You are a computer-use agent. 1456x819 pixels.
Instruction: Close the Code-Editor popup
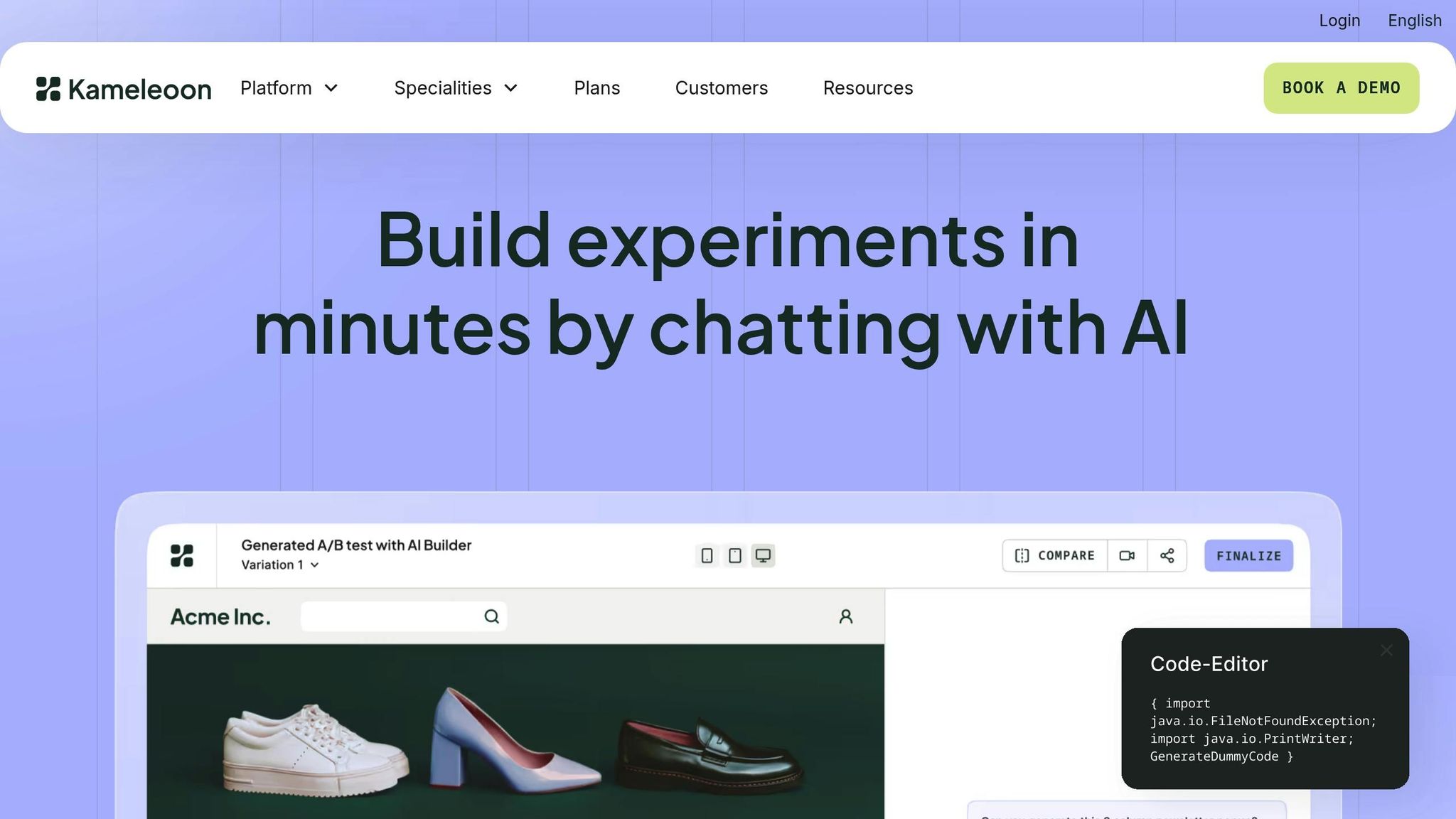click(1386, 651)
